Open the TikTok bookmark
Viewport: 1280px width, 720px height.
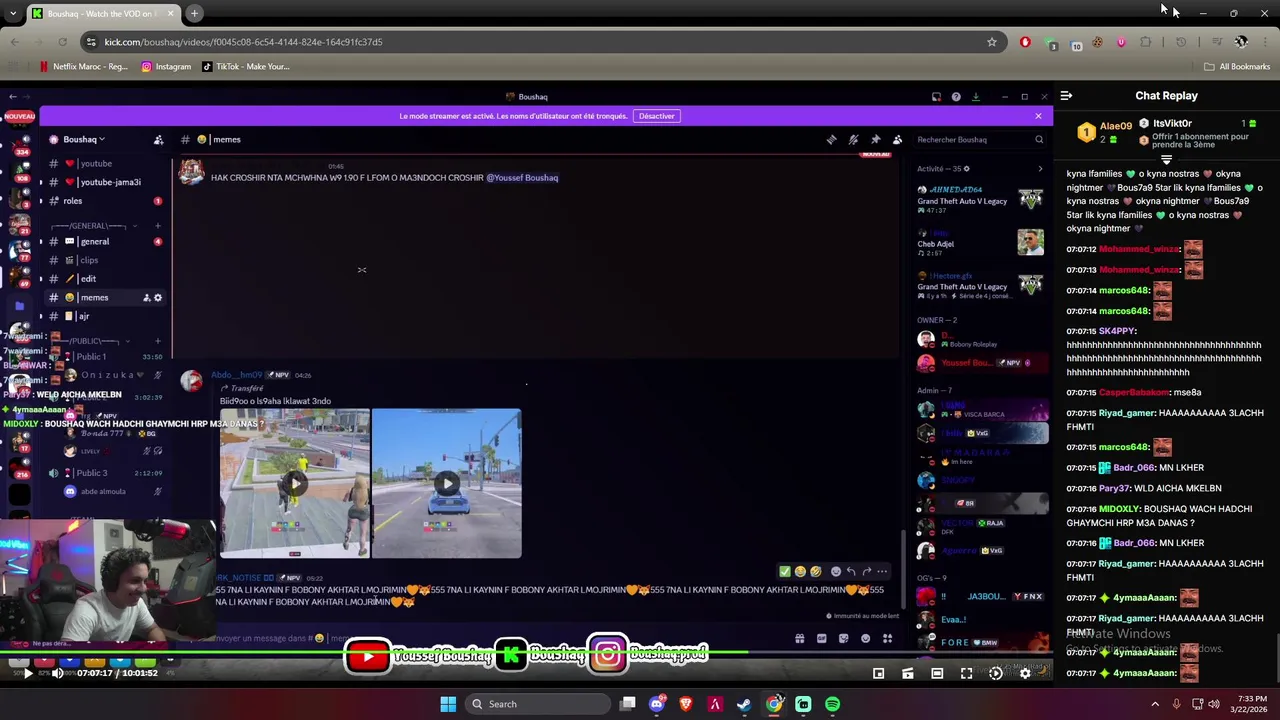point(246,67)
